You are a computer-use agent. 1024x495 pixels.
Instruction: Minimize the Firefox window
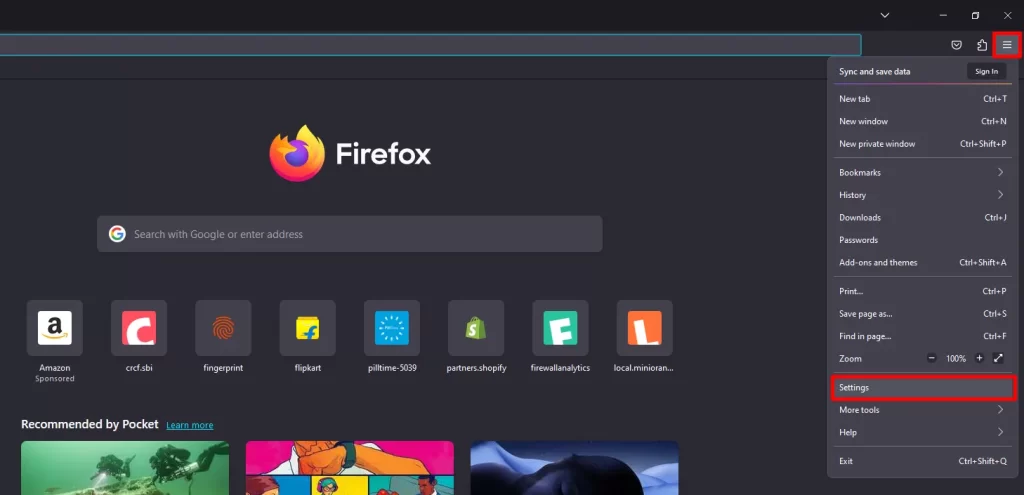(943, 15)
